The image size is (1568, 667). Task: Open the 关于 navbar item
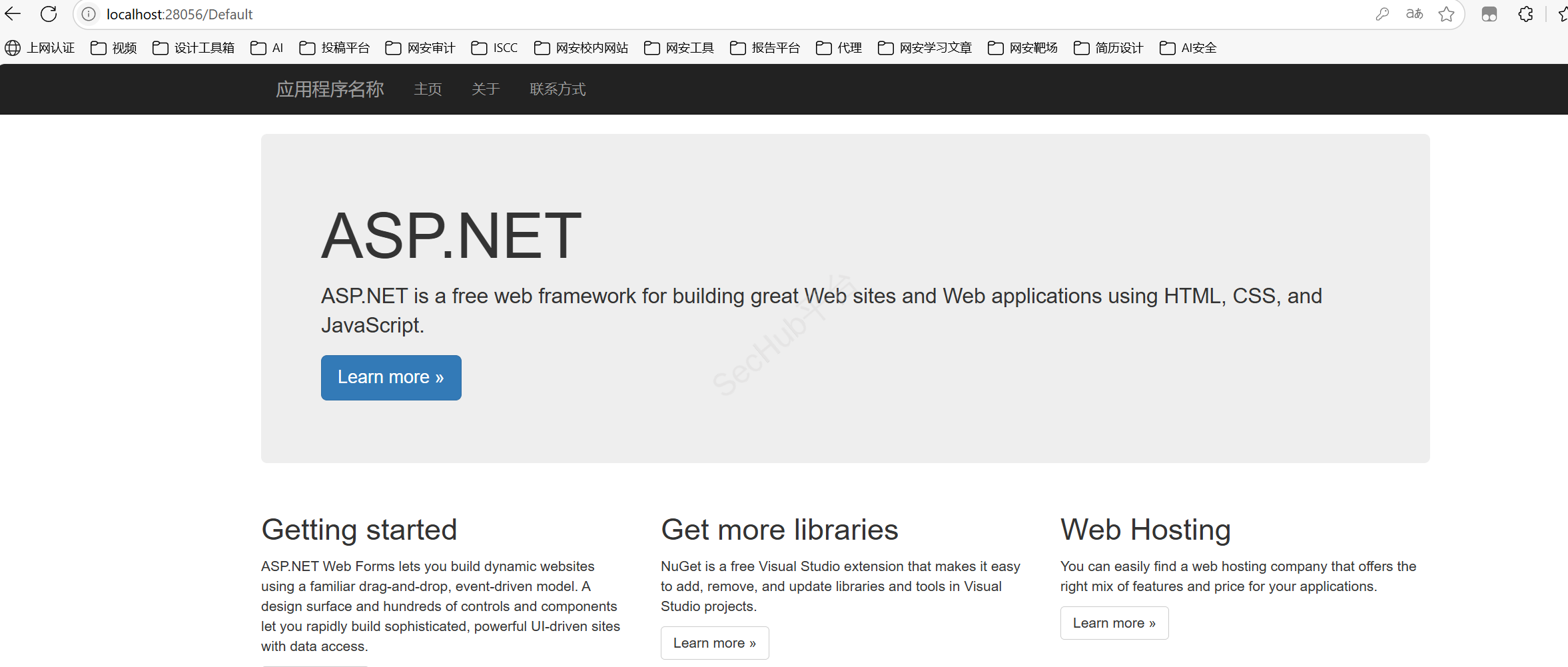click(486, 89)
